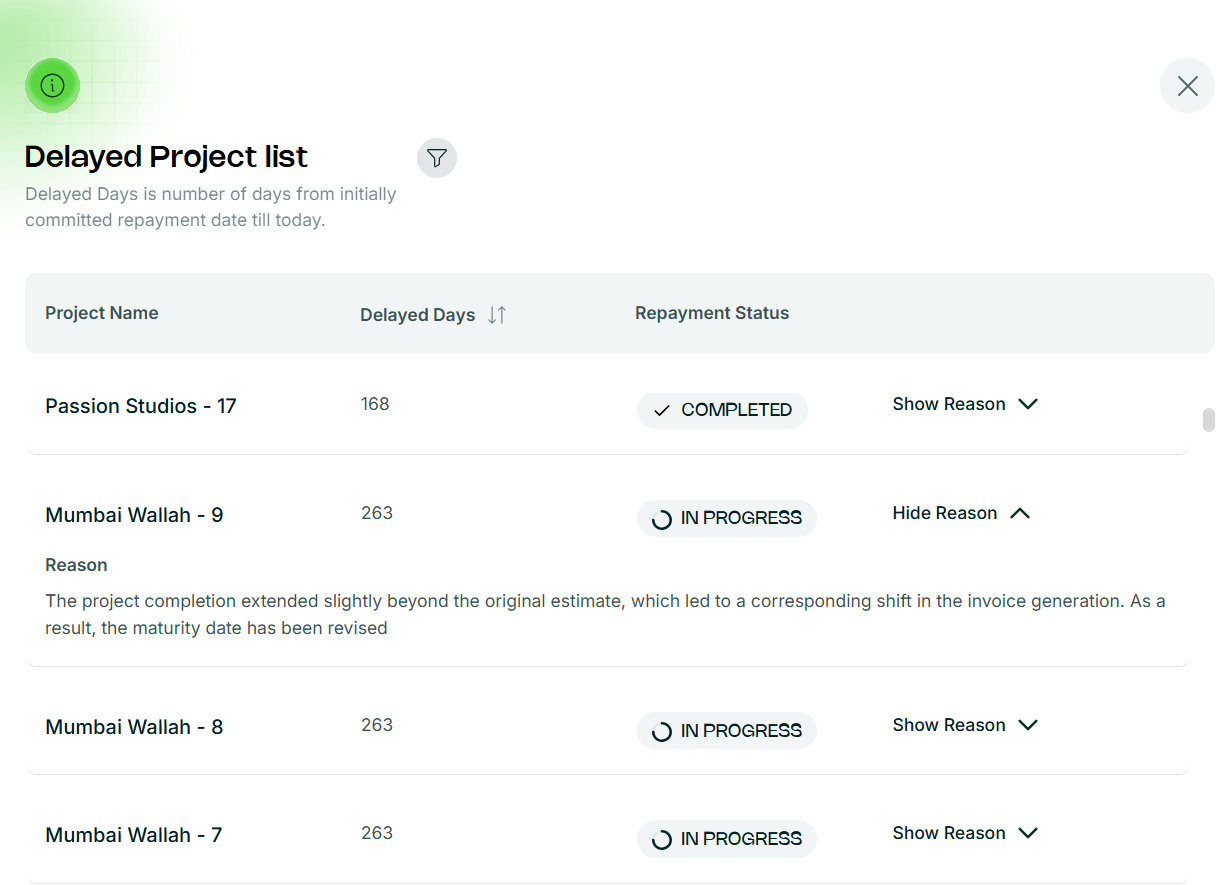1225x885 pixels.
Task: Select the Mumbai Wallah - 9 project name
Action: point(134,515)
